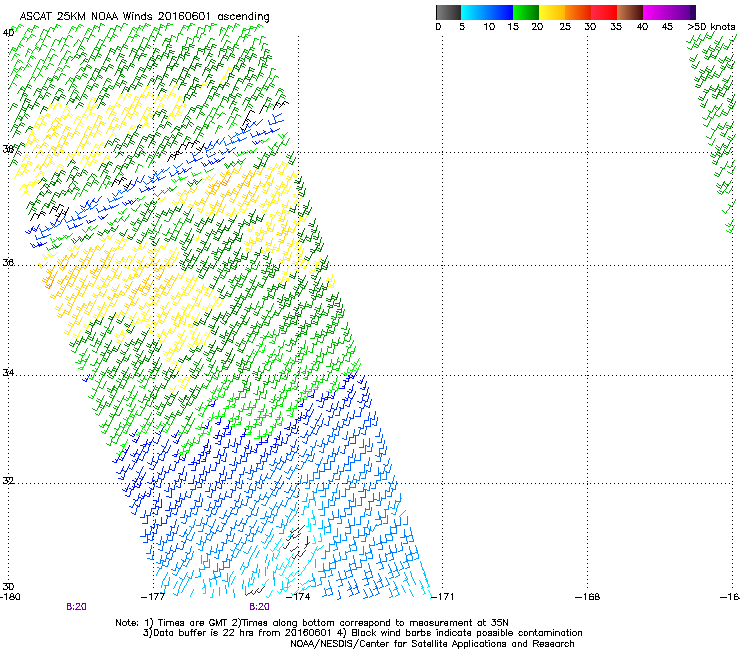Screen dimensions: 740x650
Task: Click the '36' latitude axis label
Action: [x=8, y=263]
